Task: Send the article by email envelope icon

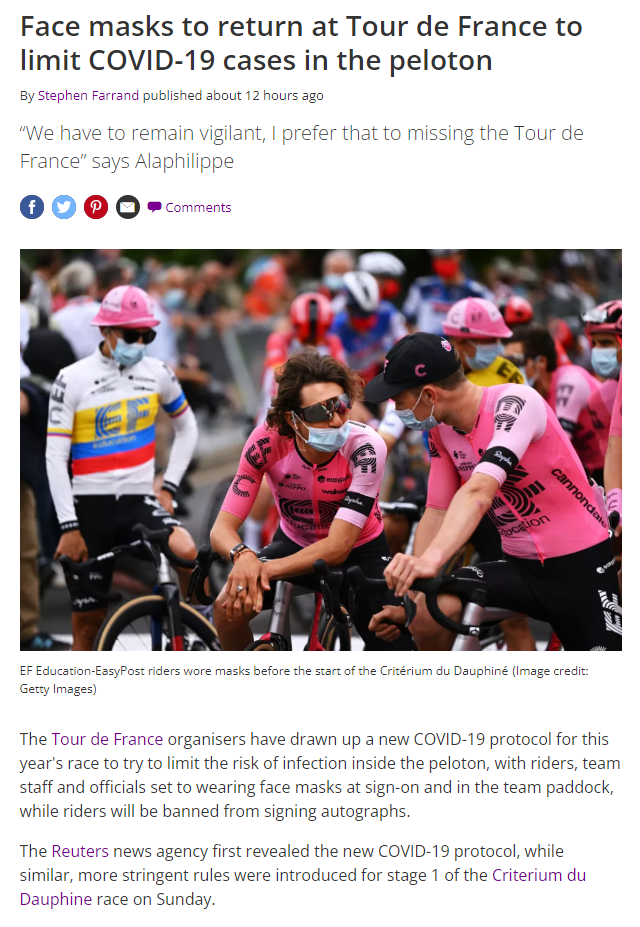Action: (128, 207)
